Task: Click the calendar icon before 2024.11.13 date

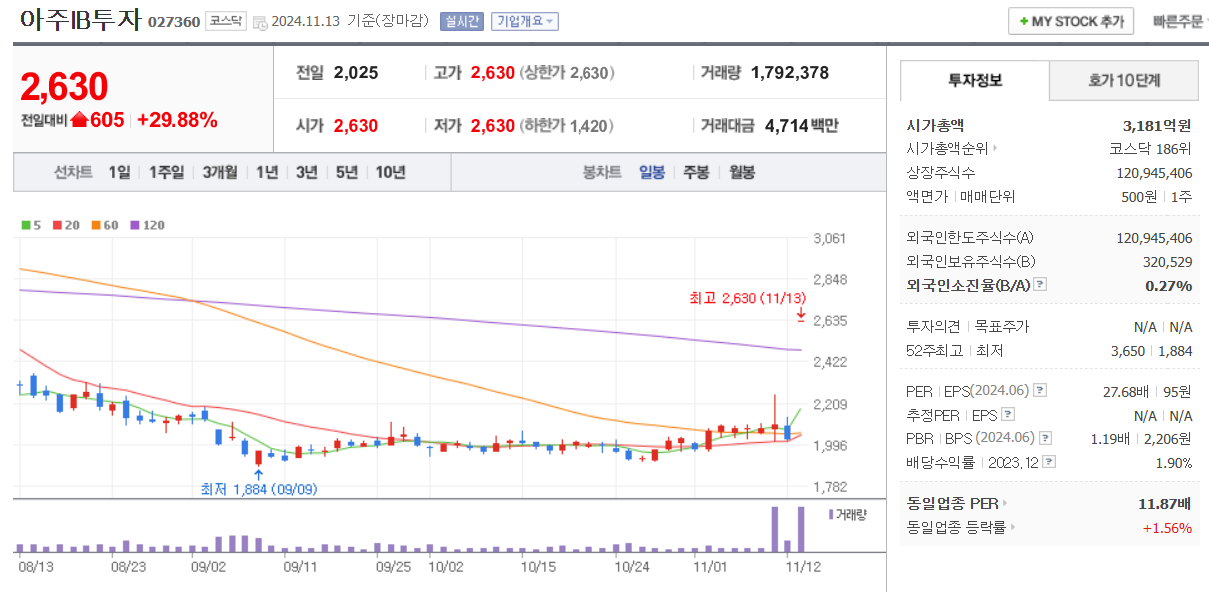Action: pyautogui.click(x=260, y=22)
